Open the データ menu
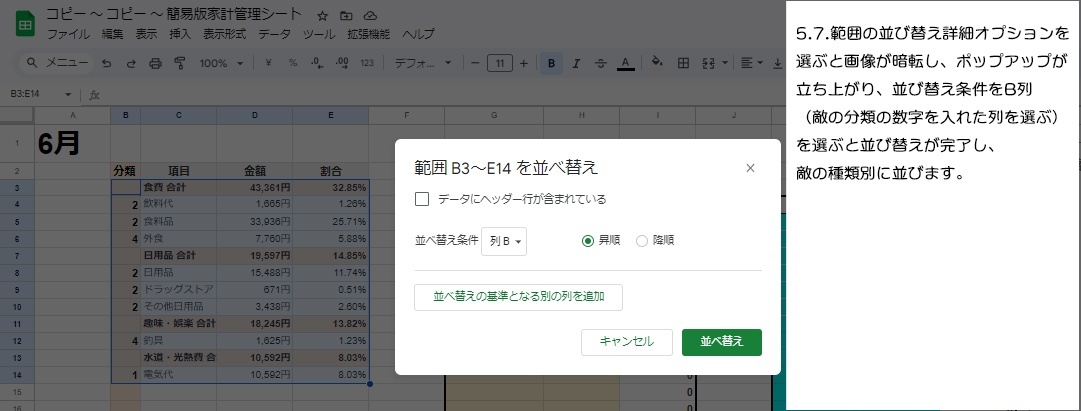 [x=274, y=34]
